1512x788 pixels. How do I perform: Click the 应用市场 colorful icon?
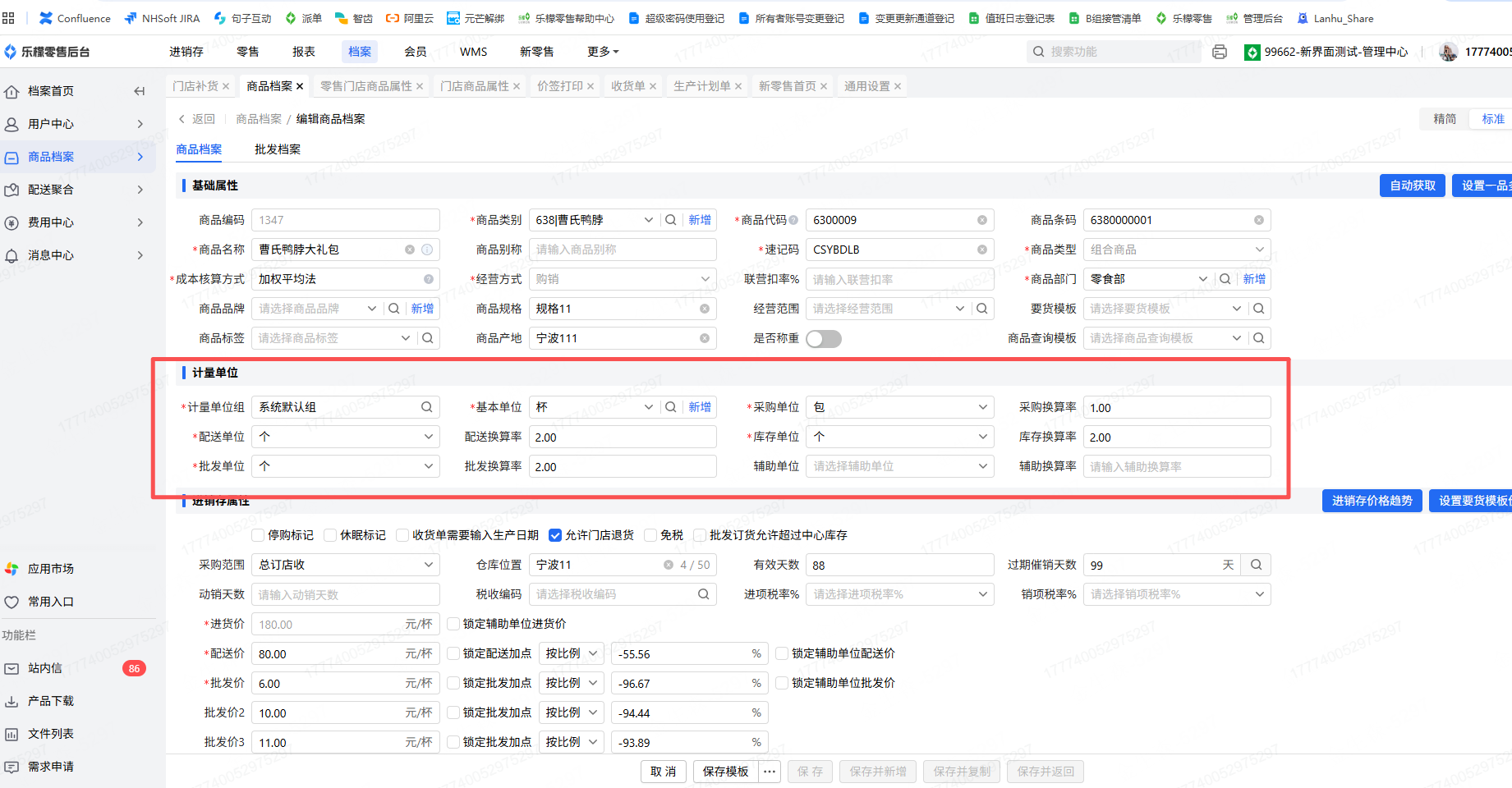click(x=11, y=569)
